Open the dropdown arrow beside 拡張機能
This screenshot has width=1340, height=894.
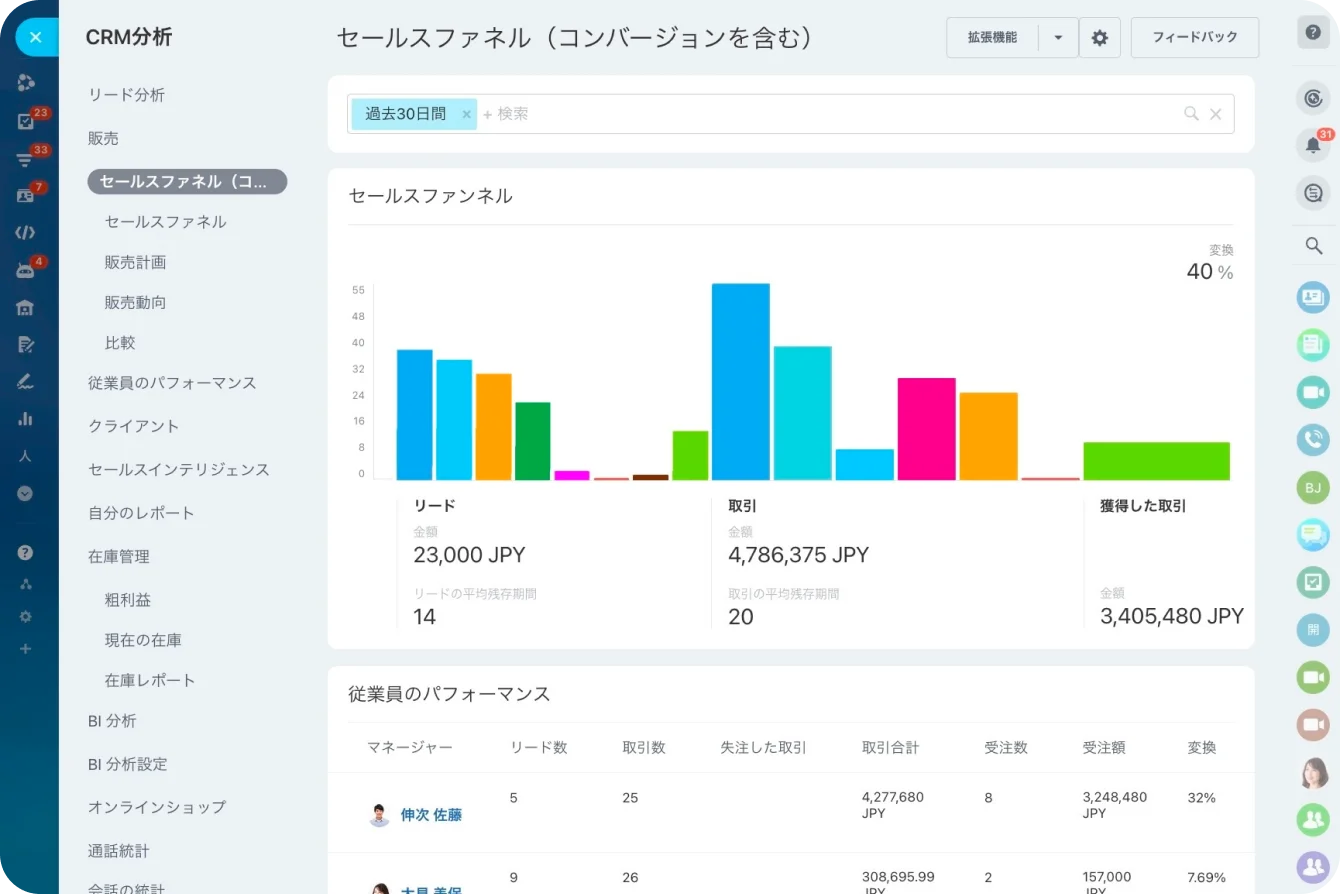click(1058, 38)
